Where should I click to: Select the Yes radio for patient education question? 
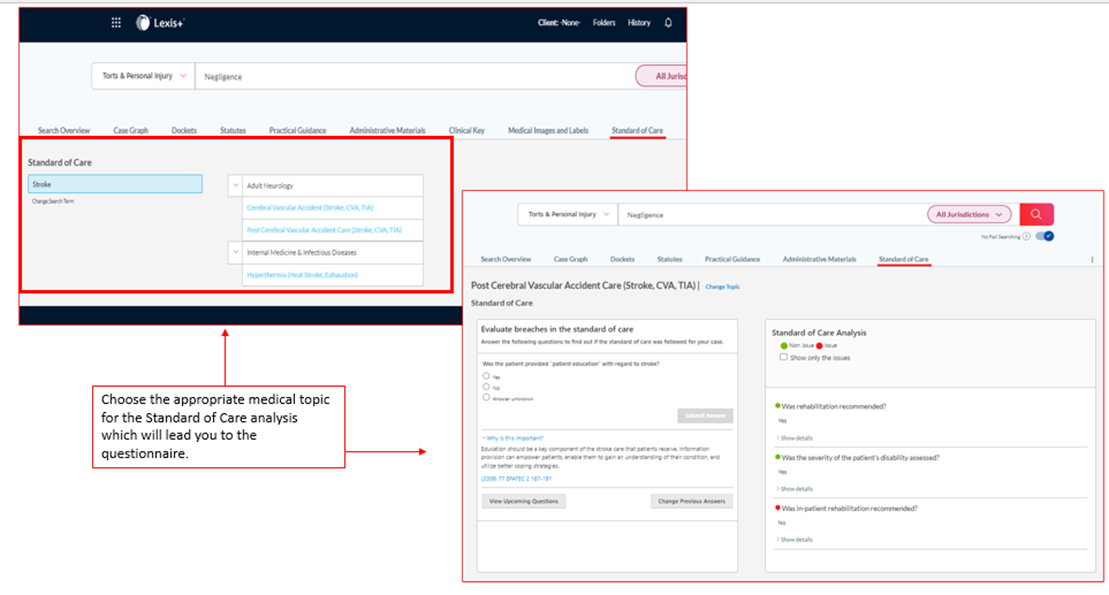pos(486,376)
